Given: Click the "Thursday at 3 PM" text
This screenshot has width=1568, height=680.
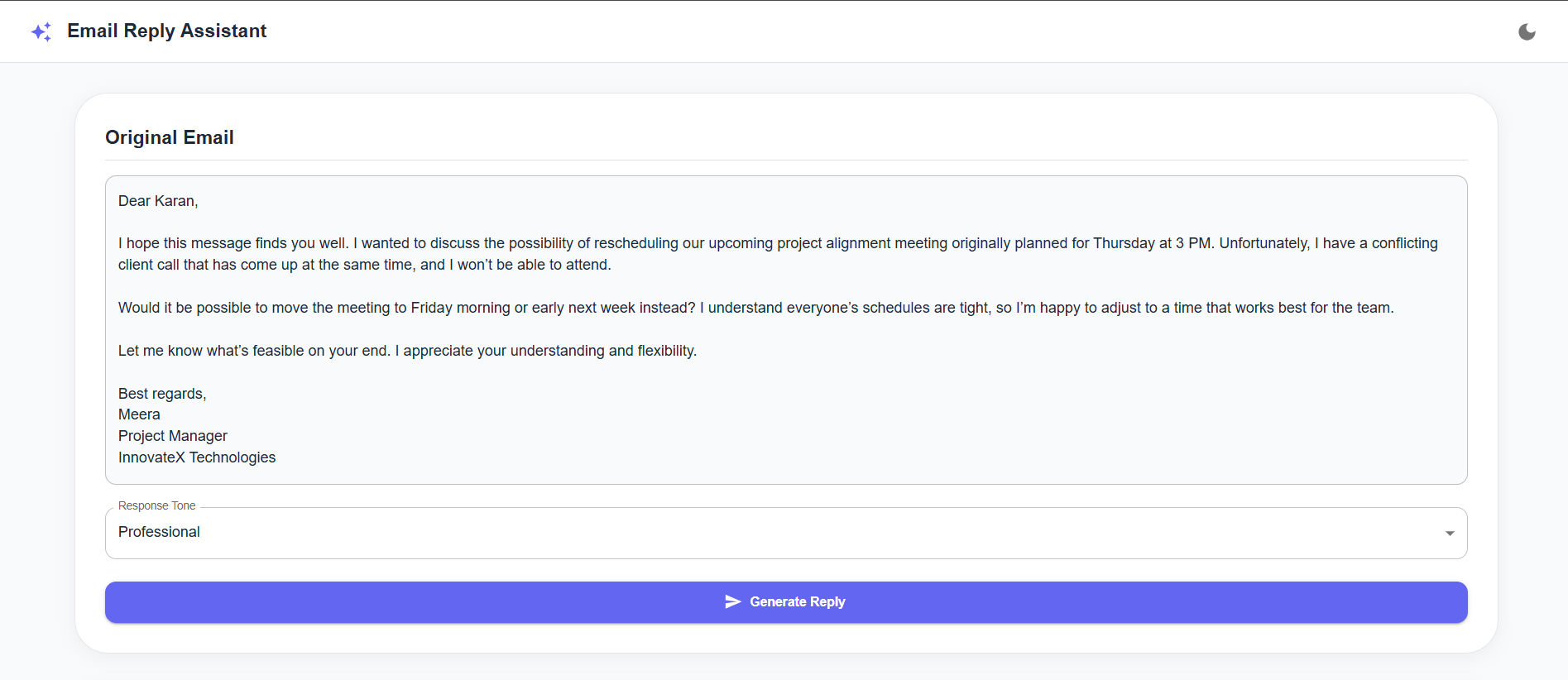Looking at the screenshot, I should pos(1152,243).
